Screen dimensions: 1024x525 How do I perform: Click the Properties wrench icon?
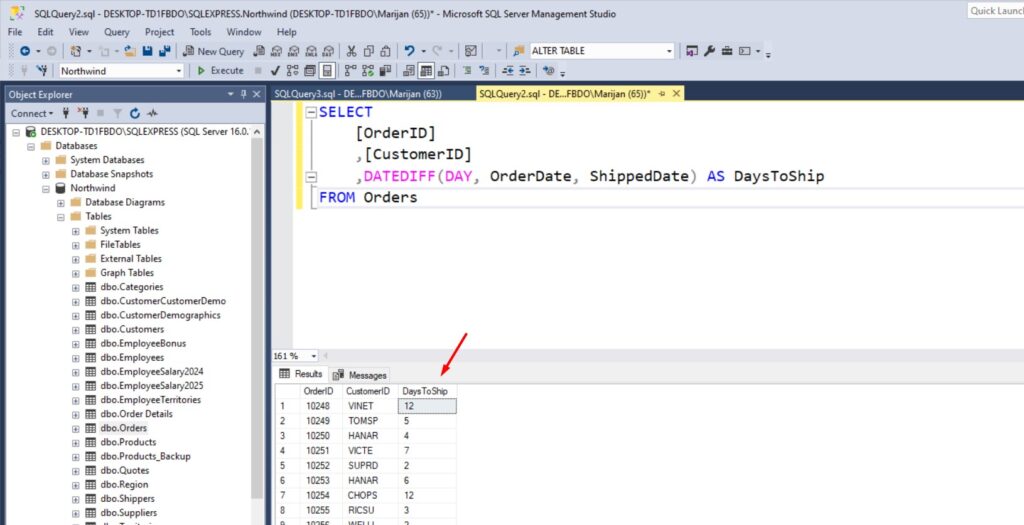coord(709,51)
